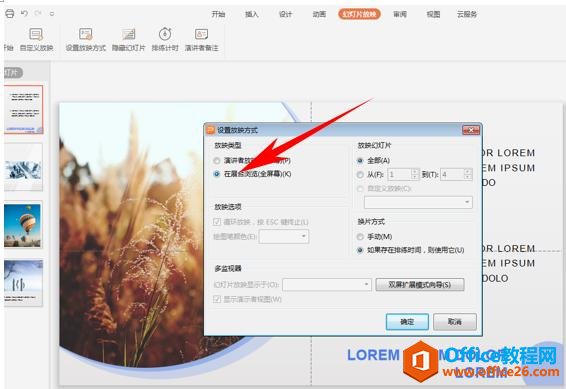566x389 pixels.
Task: Click the 设置放映方式 dialog title bar icon
Action: coord(210,130)
